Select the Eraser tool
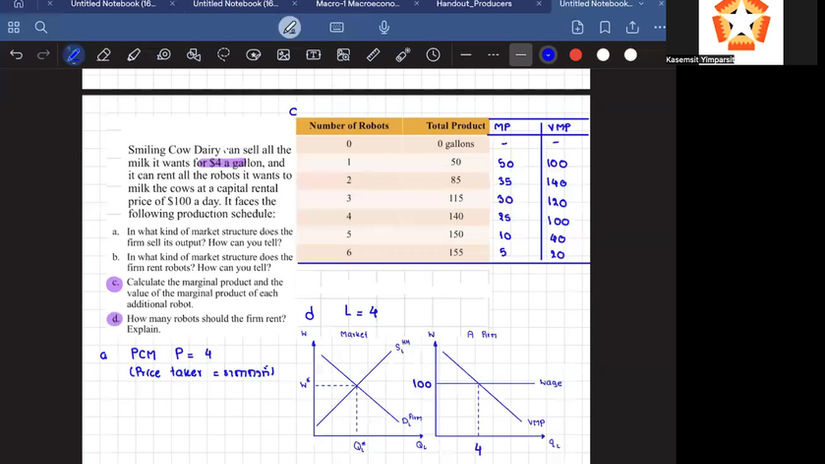Viewport: 825px width, 464px height. [x=104, y=55]
